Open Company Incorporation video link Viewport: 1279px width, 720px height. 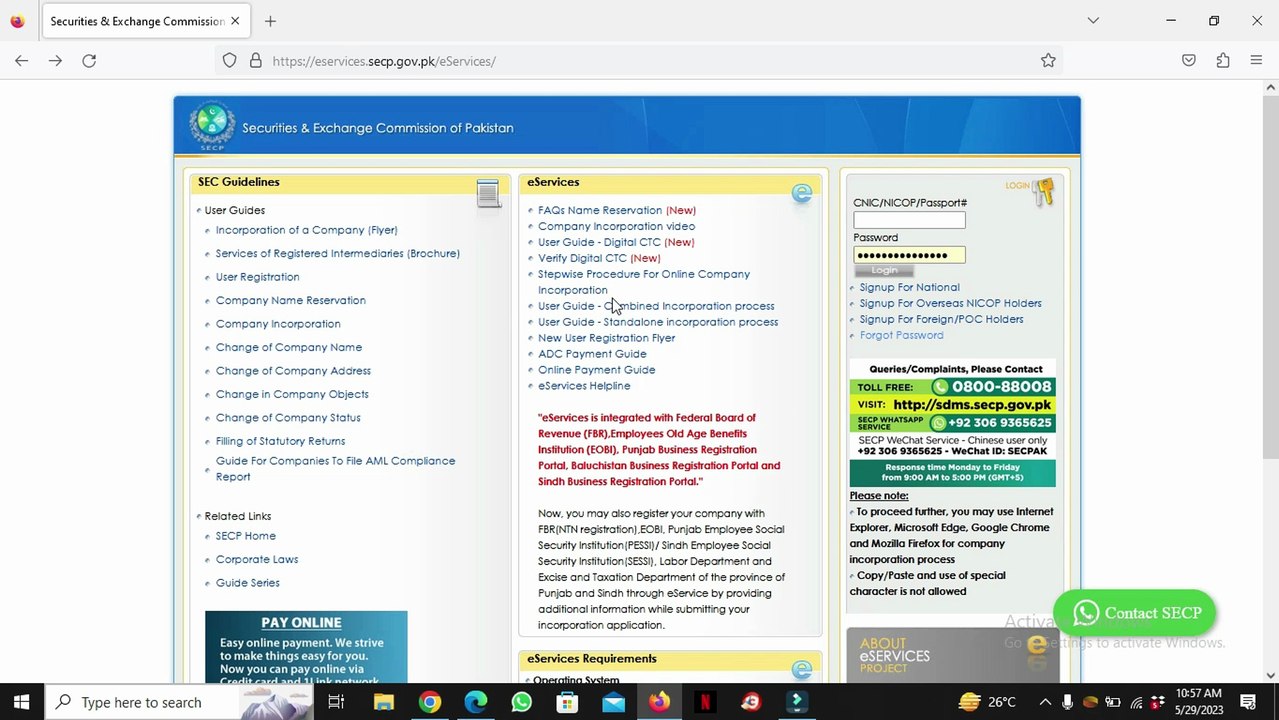(616, 226)
